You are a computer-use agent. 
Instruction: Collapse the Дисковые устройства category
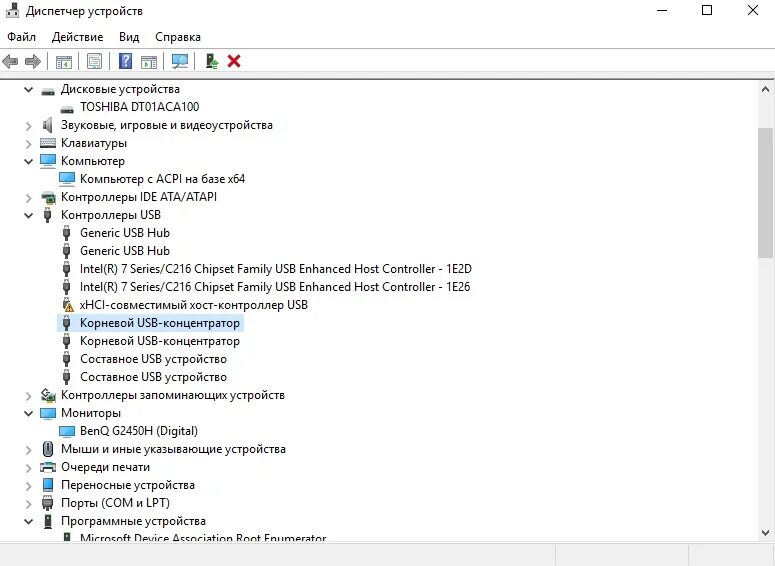[x=29, y=89]
